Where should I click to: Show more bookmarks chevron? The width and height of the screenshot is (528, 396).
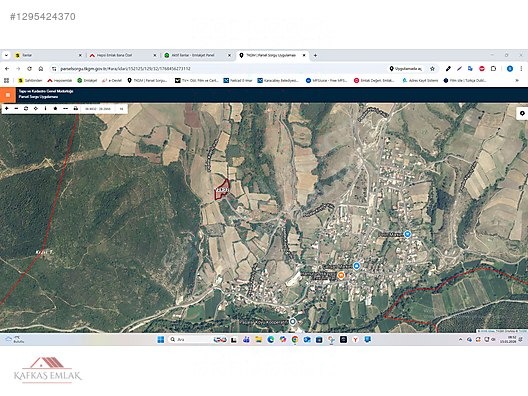click(517, 80)
